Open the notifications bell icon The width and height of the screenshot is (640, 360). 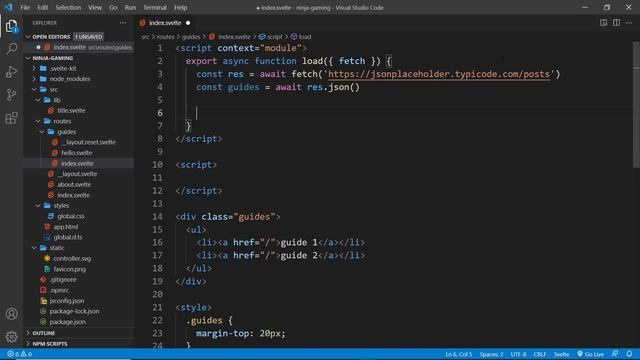[x=629, y=354]
